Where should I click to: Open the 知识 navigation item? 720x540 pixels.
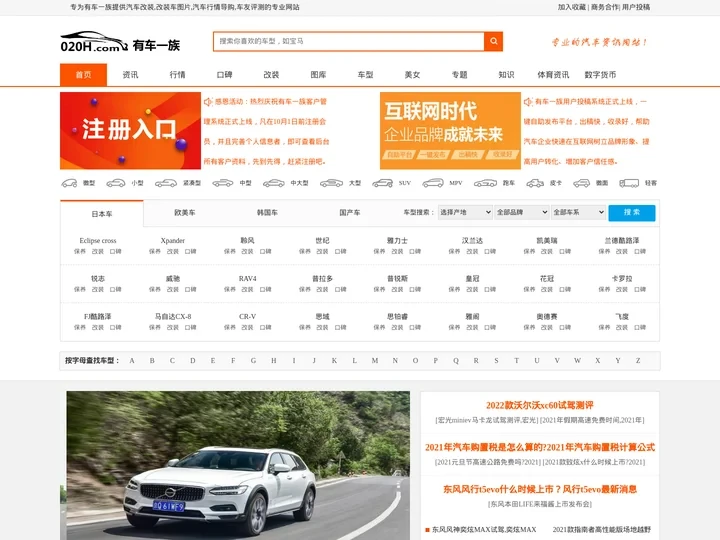coord(506,75)
